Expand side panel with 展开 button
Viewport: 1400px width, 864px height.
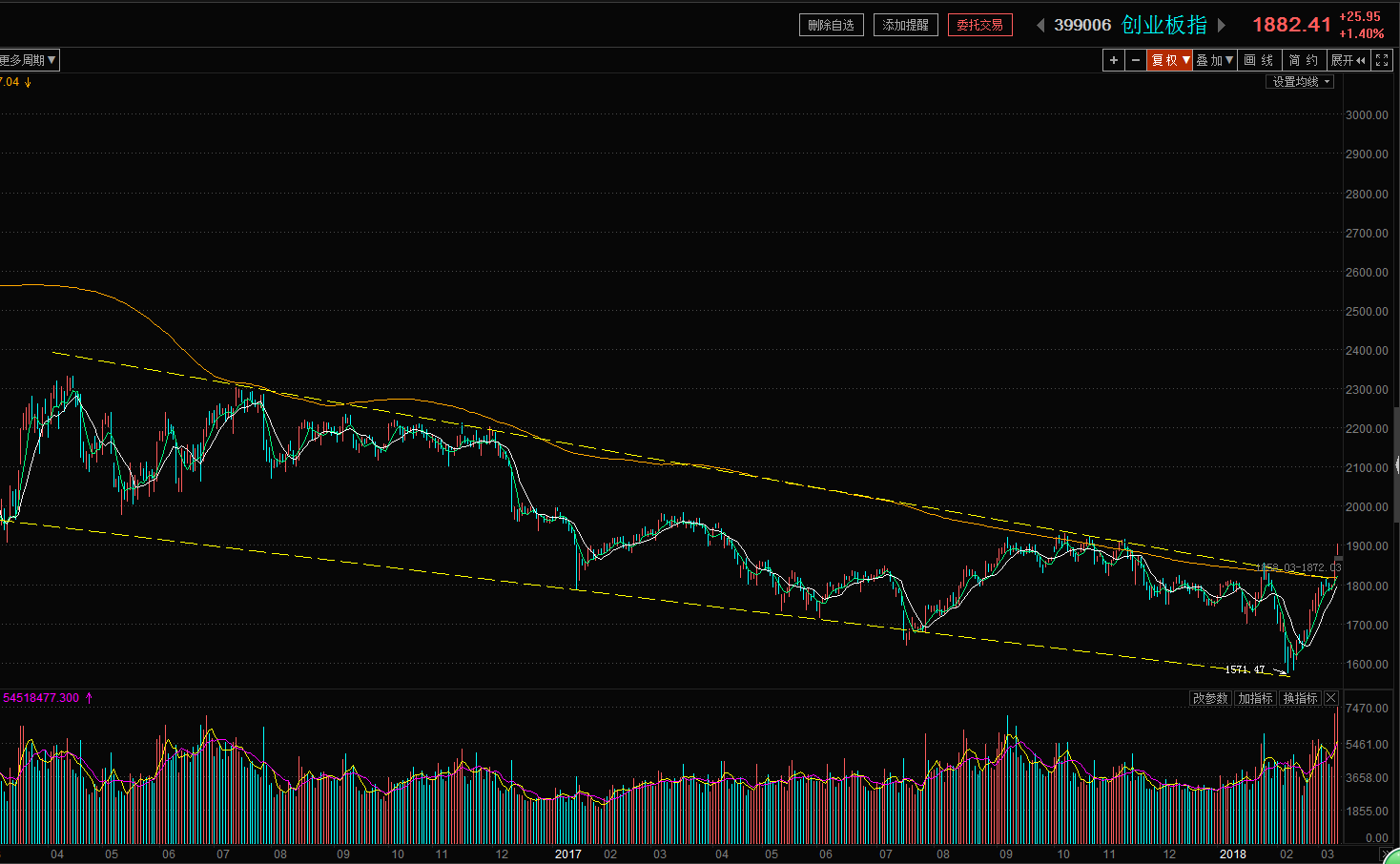1349,60
